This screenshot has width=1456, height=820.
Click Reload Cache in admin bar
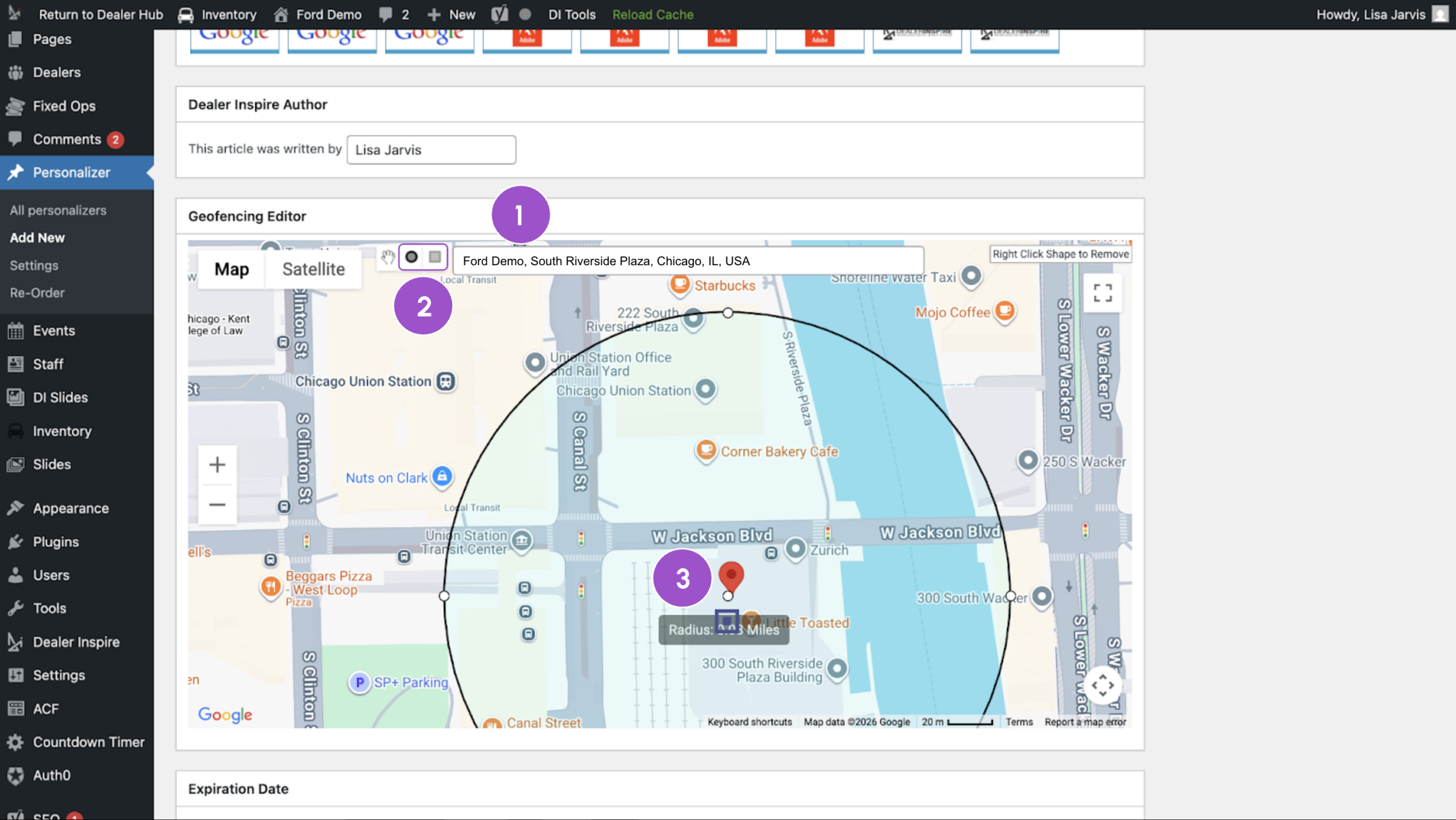coord(653,14)
